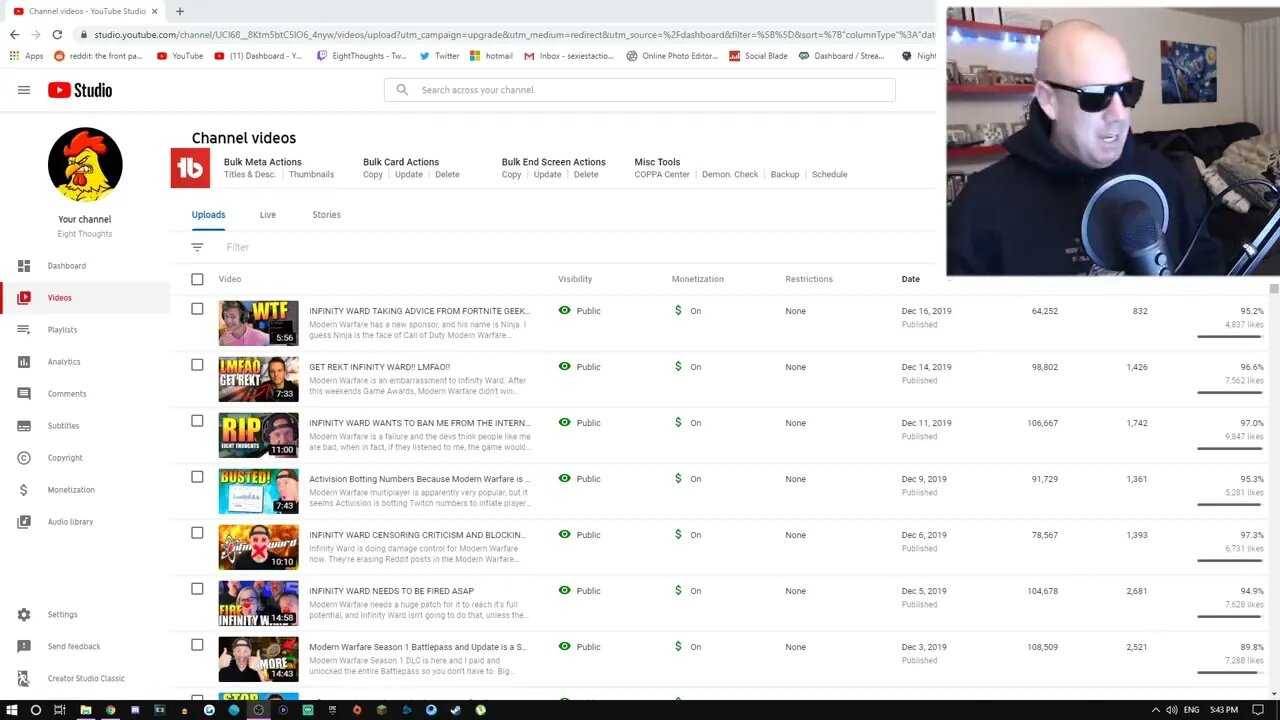Open visibility options for Dec 3 video

click(580, 647)
